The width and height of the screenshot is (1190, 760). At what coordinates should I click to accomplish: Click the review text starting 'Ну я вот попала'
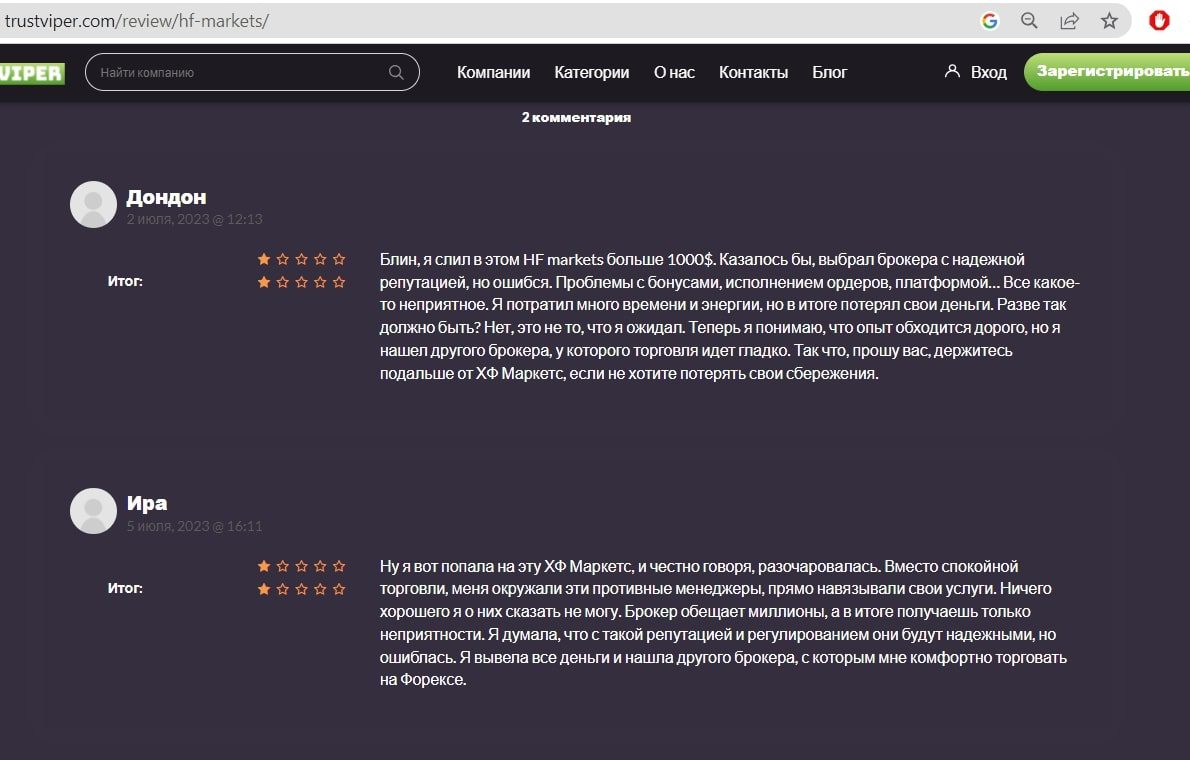click(x=723, y=623)
